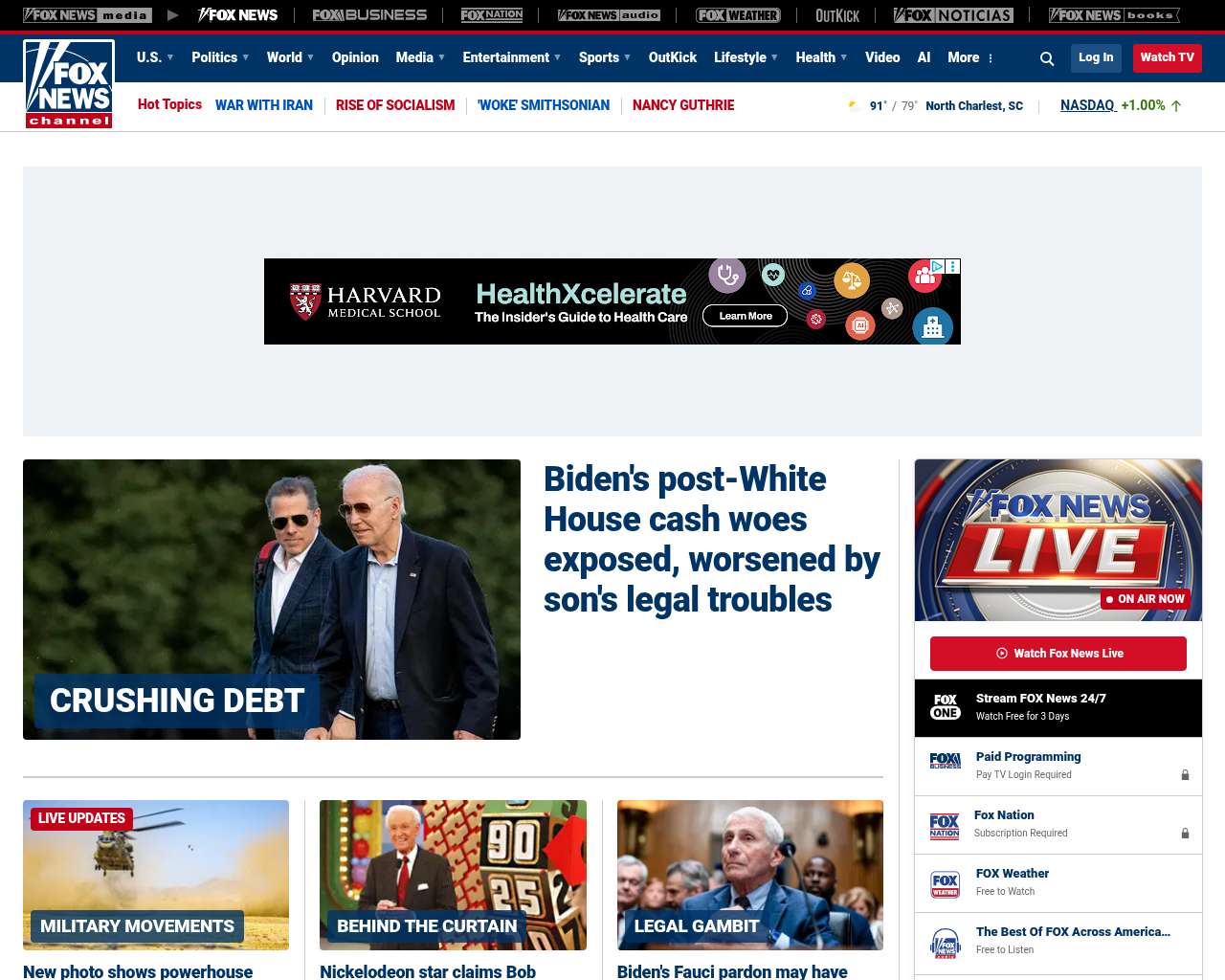The image size is (1225, 980).
Task: Open the New photo shows powerhouse headline
Action: pos(138,971)
